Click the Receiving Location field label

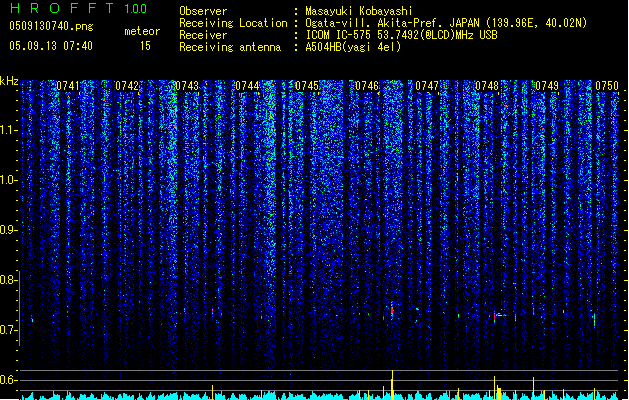(x=233, y=23)
